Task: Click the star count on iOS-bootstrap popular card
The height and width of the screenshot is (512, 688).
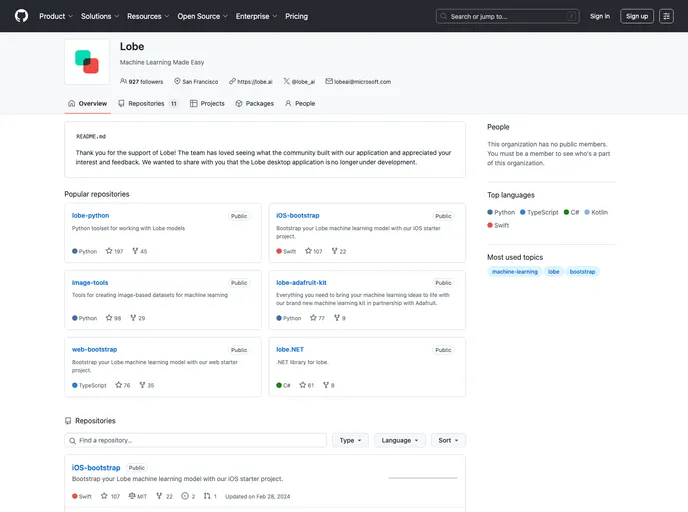Action: coord(318,251)
